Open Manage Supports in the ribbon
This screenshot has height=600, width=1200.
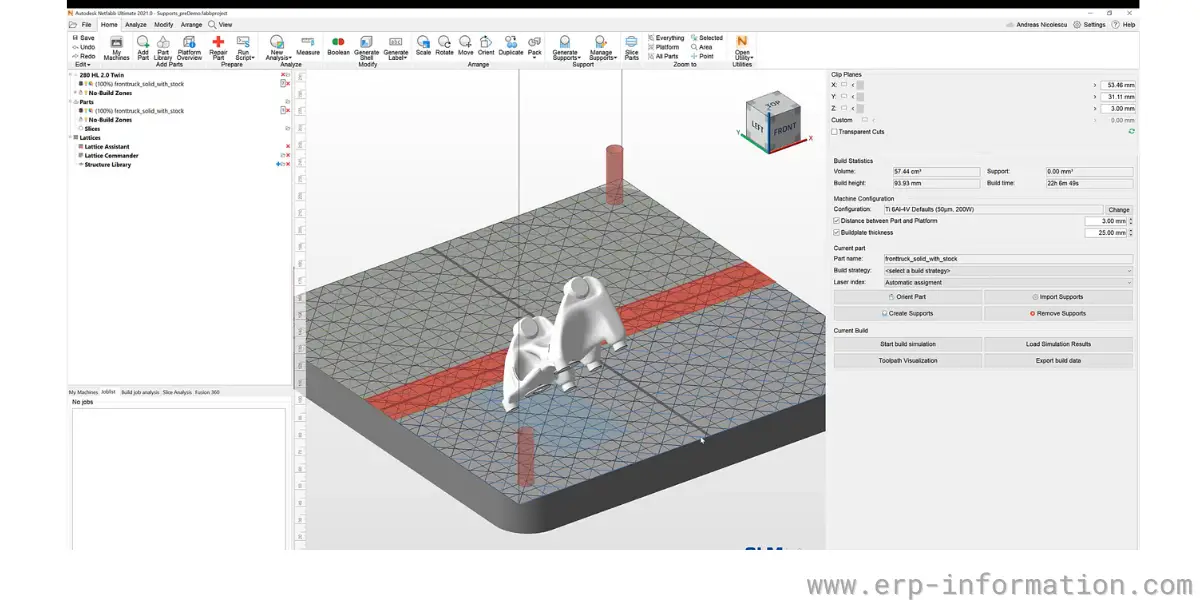pos(601,48)
